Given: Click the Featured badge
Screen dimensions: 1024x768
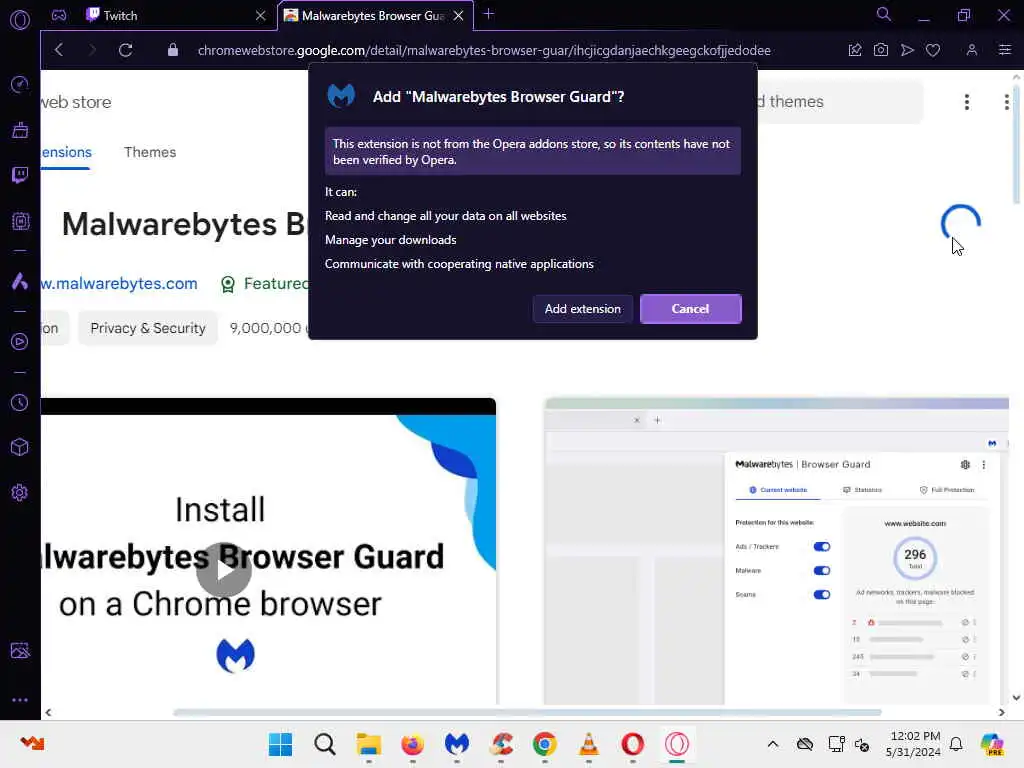Looking at the screenshot, I should click(x=264, y=284).
